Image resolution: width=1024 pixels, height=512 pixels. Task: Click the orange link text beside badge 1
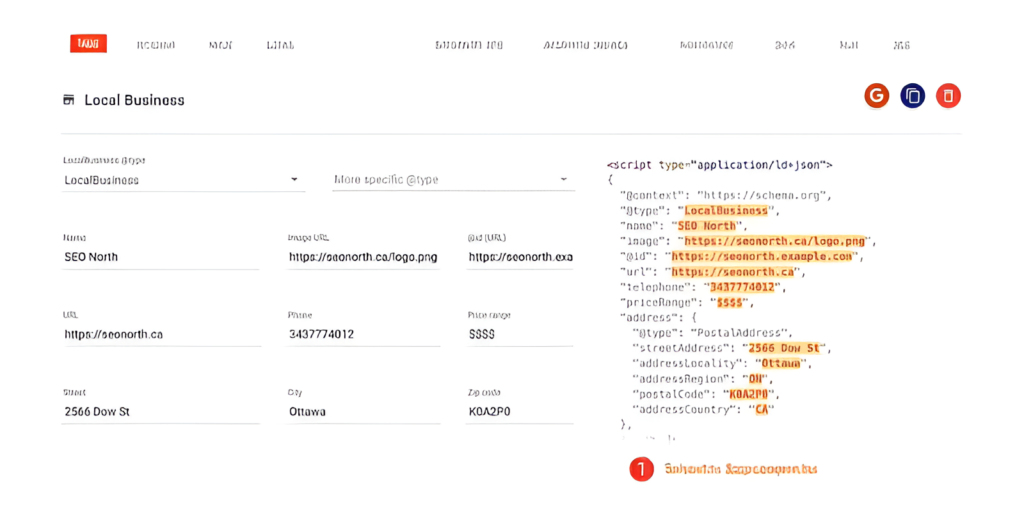coord(741,468)
